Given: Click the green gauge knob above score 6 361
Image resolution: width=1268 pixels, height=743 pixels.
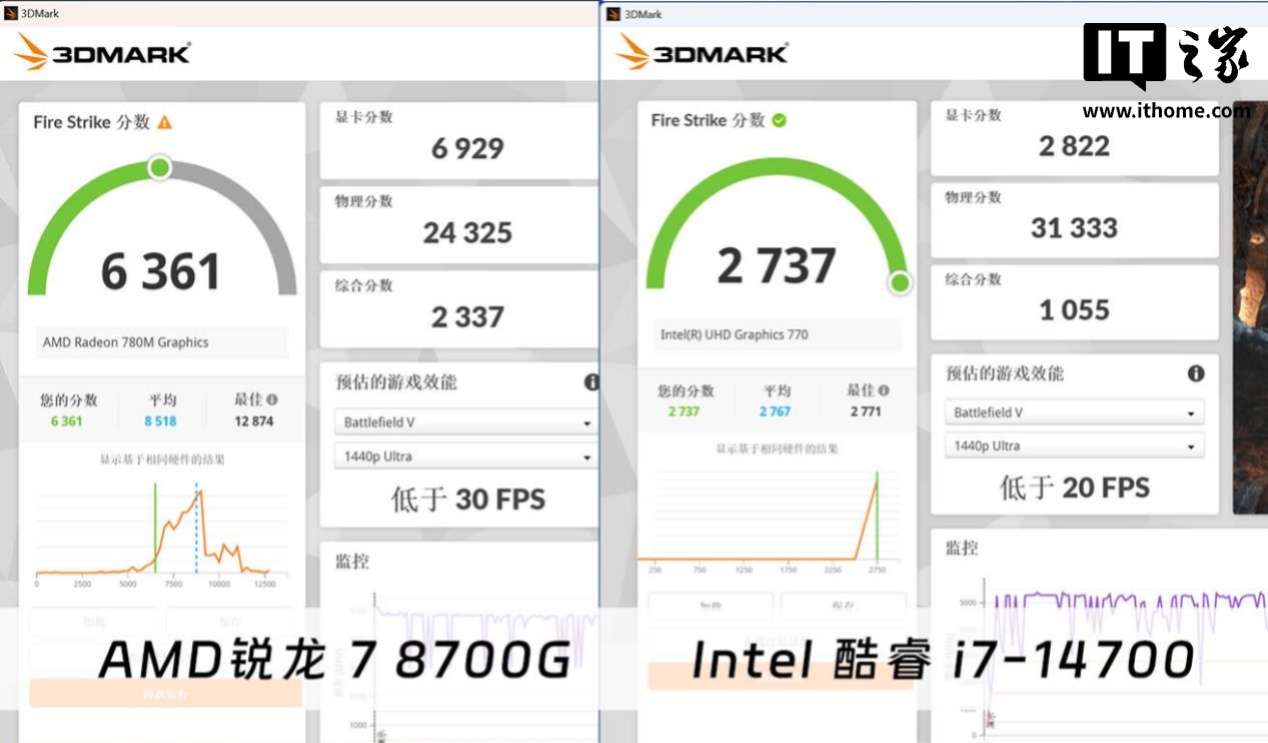Looking at the screenshot, I should pyautogui.click(x=159, y=167).
